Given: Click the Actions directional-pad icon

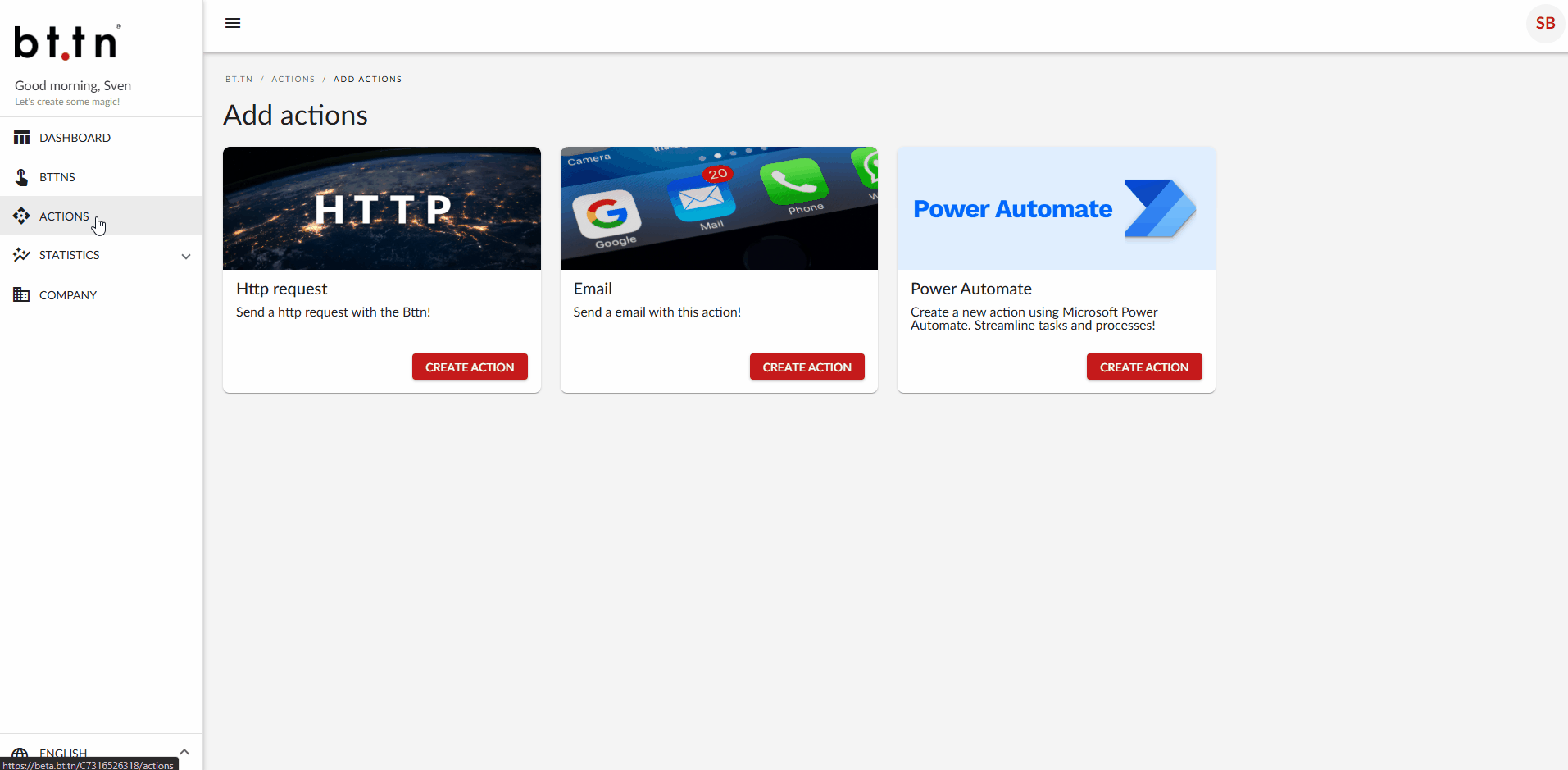Looking at the screenshot, I should (x=21, y=216).
